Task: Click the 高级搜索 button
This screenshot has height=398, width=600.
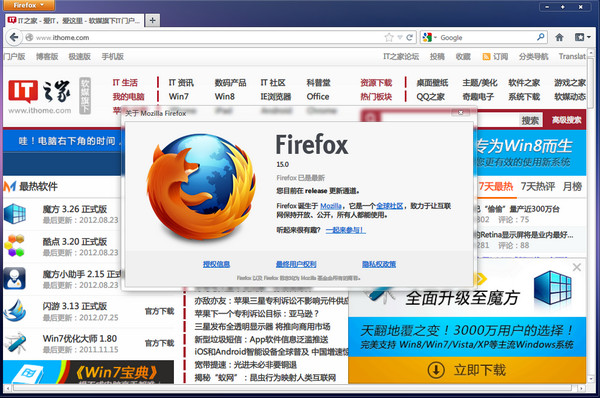Action: 566,120
